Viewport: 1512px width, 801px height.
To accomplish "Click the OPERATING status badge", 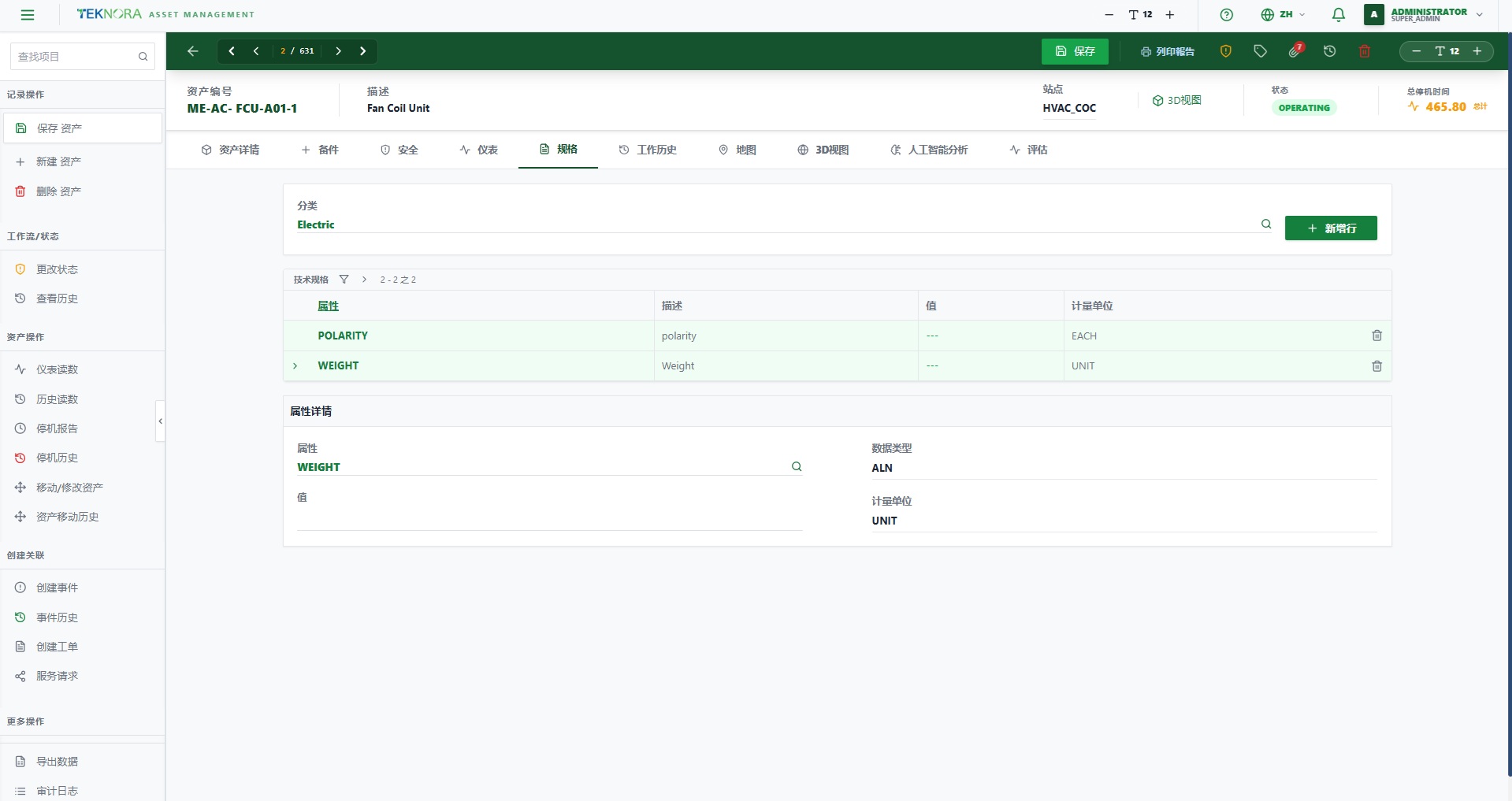I will [x=1304, y=108].
